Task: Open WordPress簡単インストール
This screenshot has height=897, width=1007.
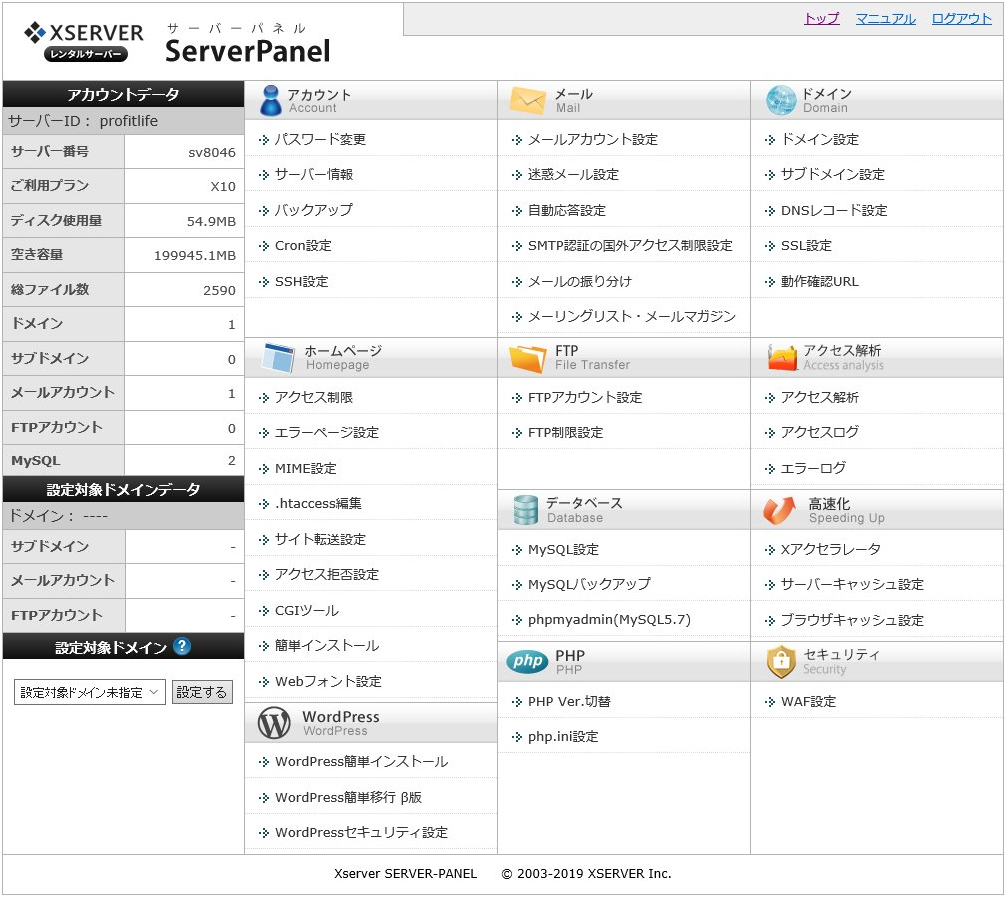Action: point(361,762)
